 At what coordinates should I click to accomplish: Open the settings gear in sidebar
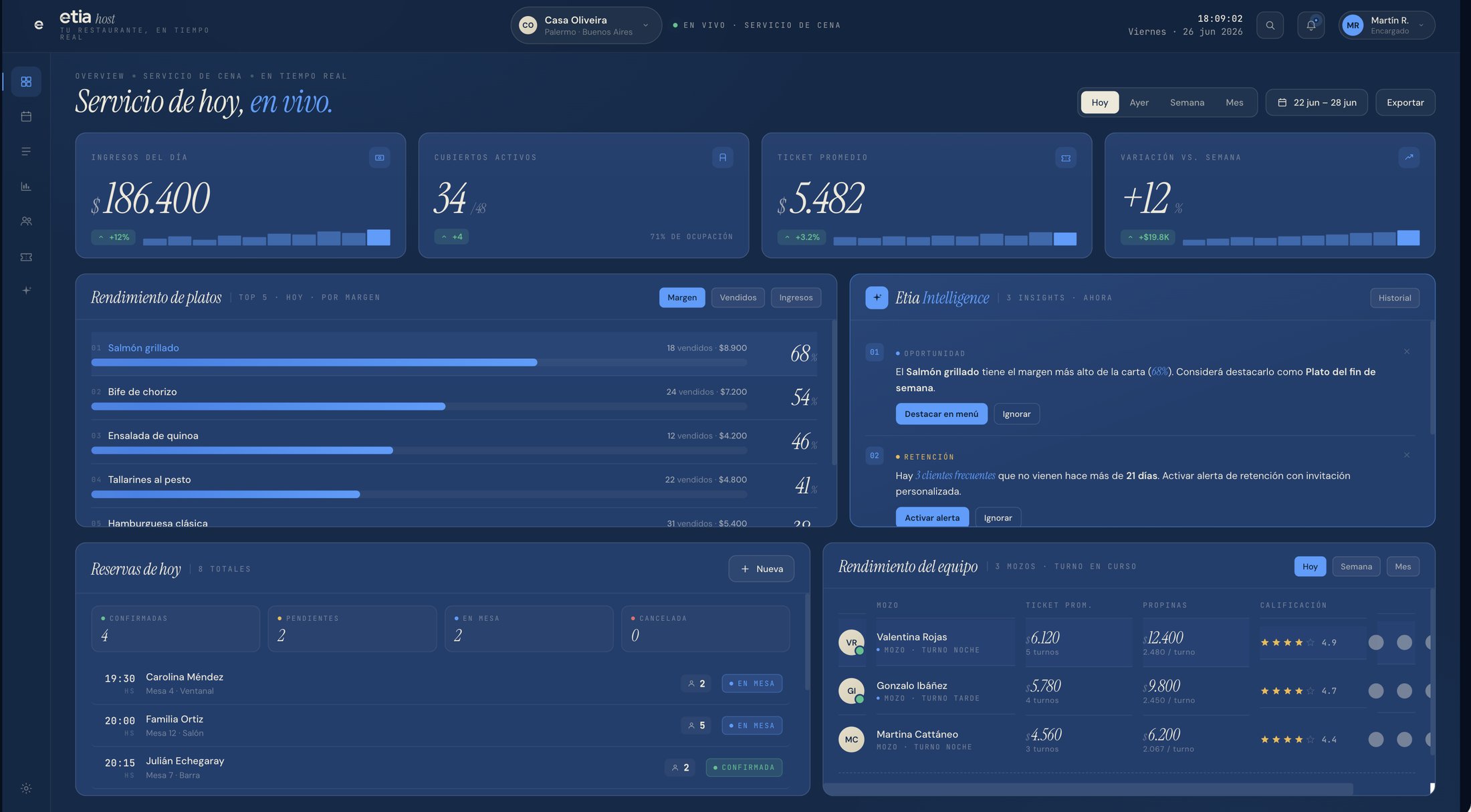coord(26,789)
